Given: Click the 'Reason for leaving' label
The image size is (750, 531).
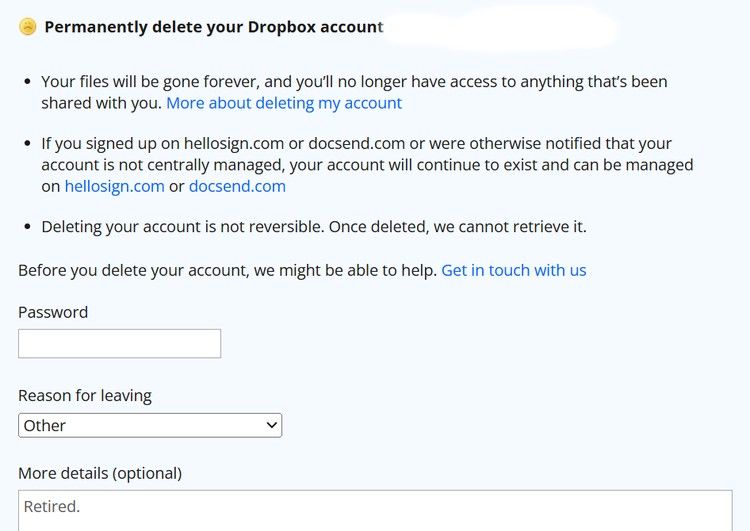Looking at the screenshot, I should coord(85,395).
